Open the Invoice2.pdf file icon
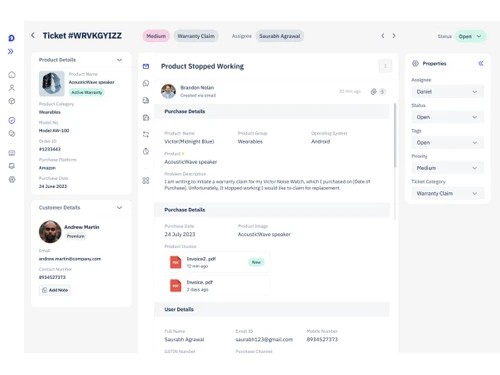The width and height of the screenshot is (500, 375). [176, 262]
